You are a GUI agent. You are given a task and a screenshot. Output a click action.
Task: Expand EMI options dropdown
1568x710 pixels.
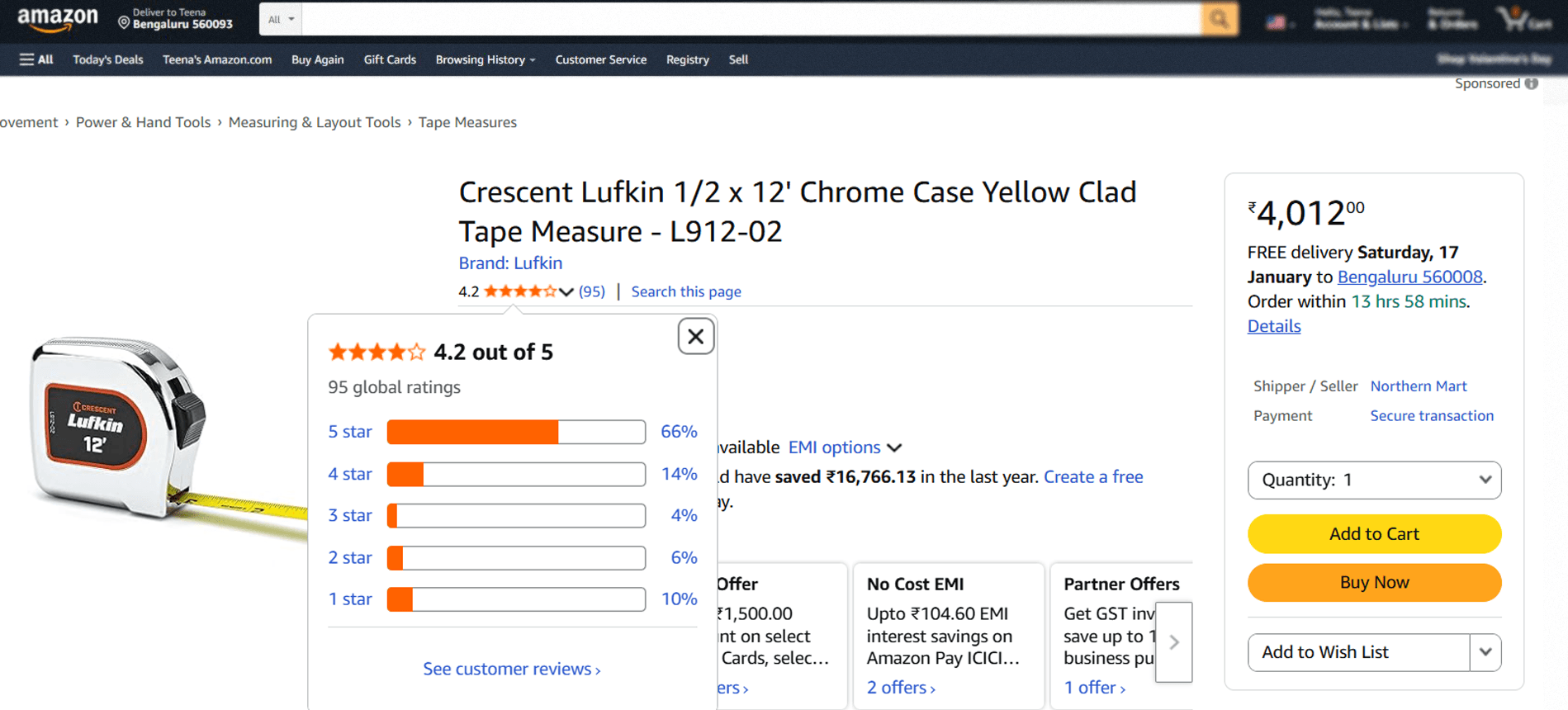point(845,447)
